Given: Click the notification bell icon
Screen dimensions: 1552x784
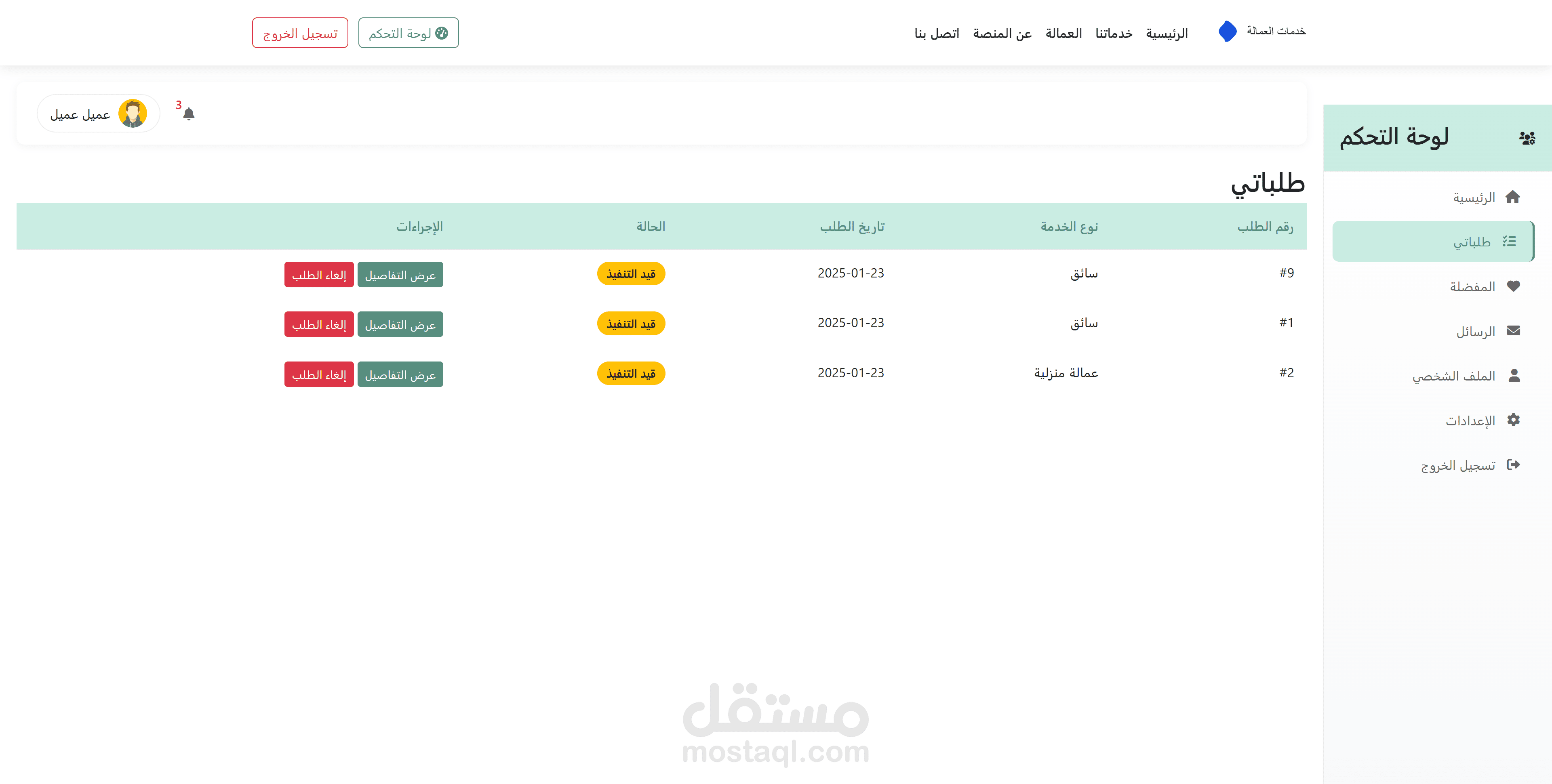Looking at the screenshot, I should pos(189,114).
